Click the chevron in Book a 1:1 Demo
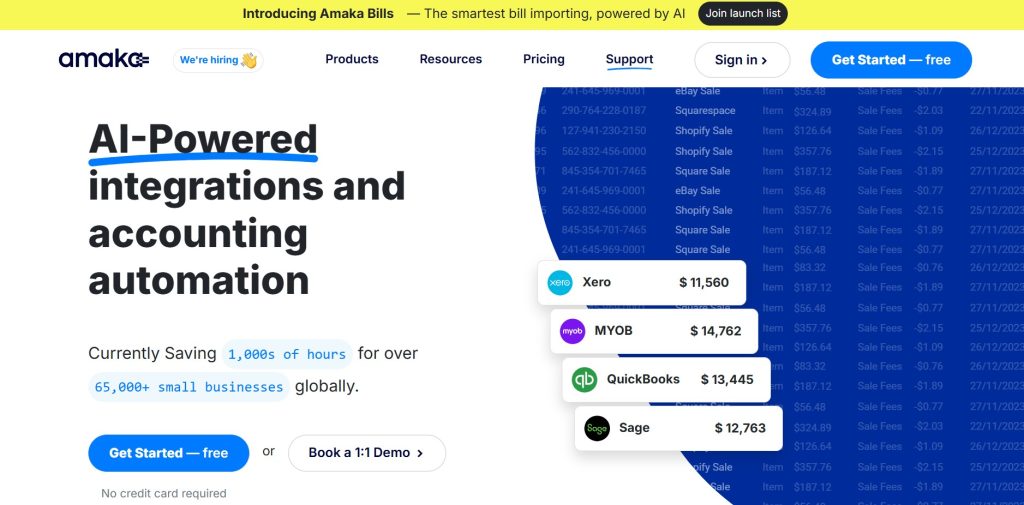Screen dimensions: 1024x505 [x=420, y=453]
